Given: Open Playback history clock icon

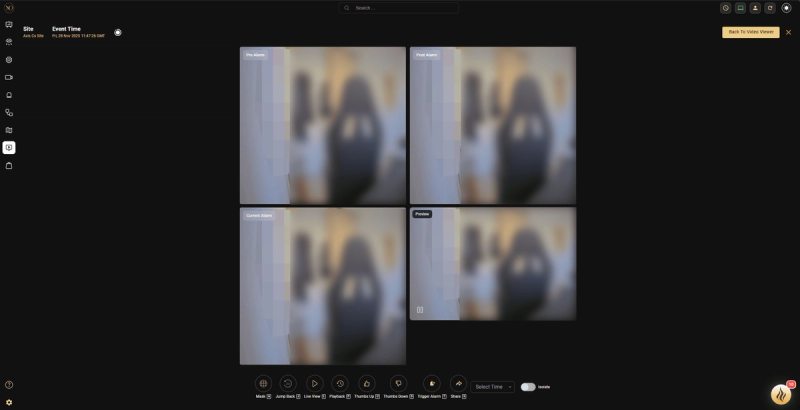Looking at the screenshot, I should pos(340,383).
